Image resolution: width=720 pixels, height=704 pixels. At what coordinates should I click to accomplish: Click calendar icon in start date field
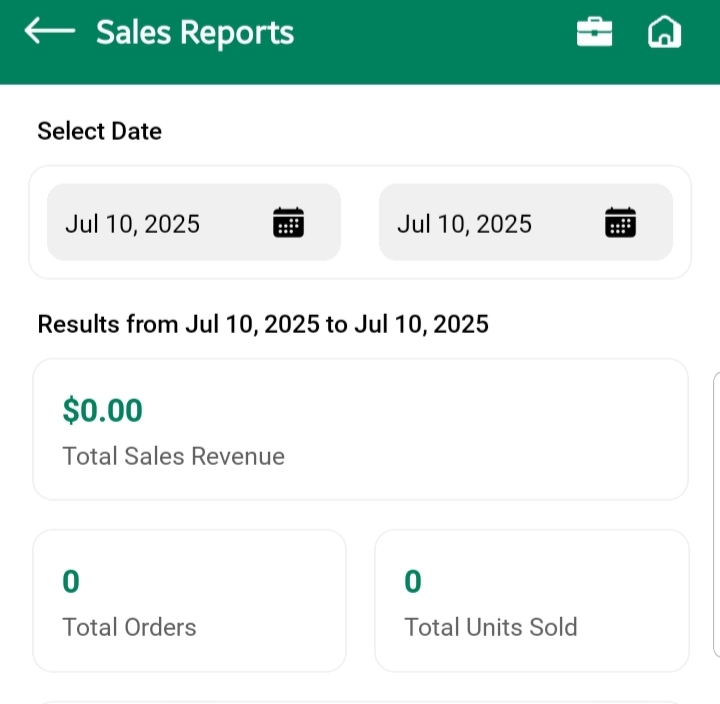(289, 222)
